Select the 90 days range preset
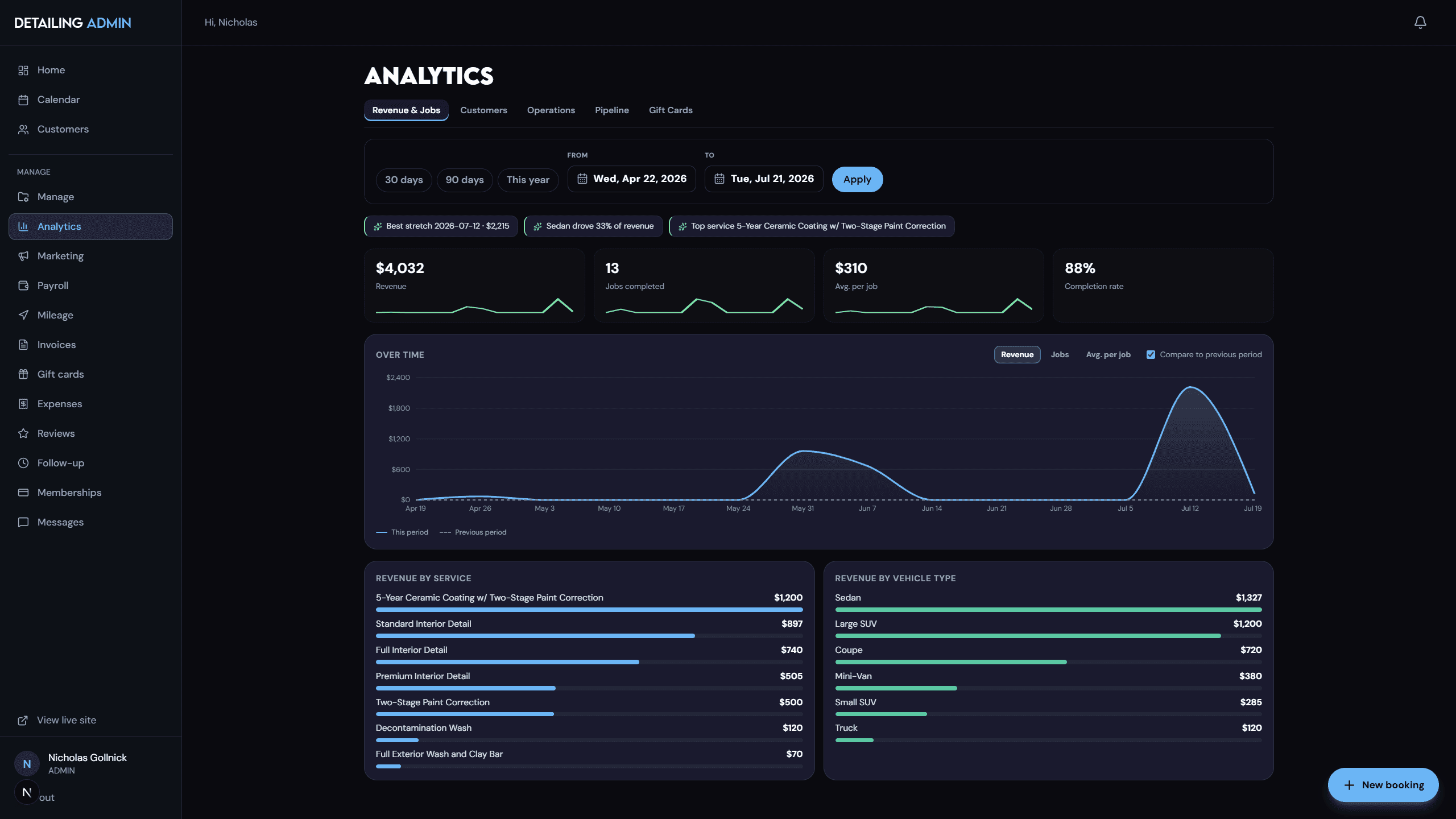Image resolution: width=1456 pixels, height=819 pixels. click(465, 180)
